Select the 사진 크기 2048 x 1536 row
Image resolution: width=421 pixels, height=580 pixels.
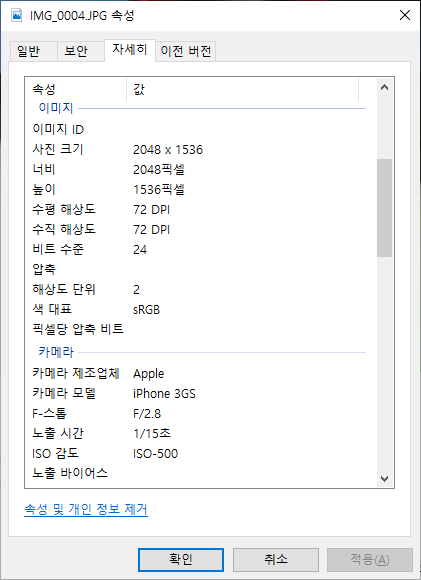point(201,149)
